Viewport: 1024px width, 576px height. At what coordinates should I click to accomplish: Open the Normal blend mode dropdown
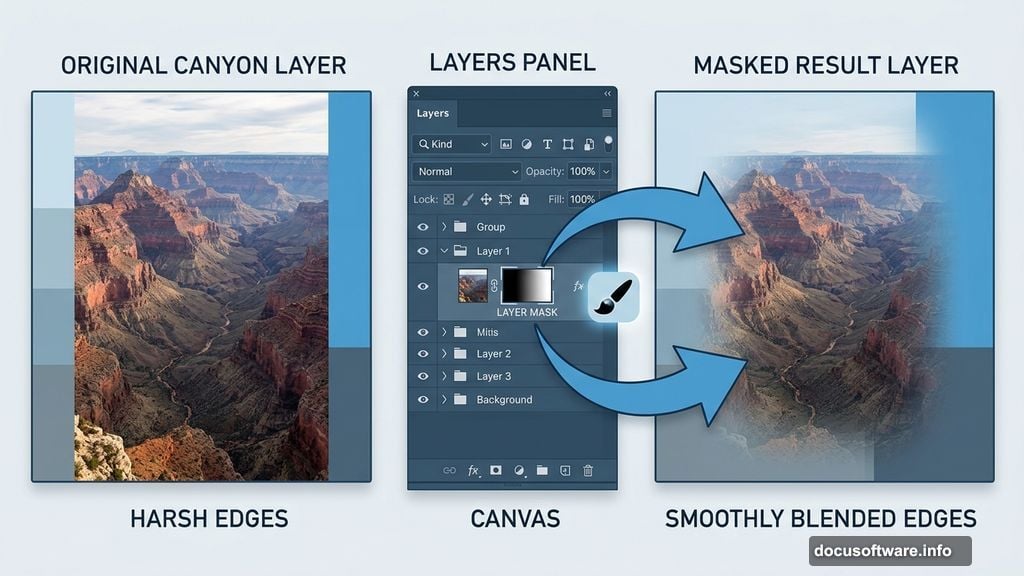click(x=465, y=172)
